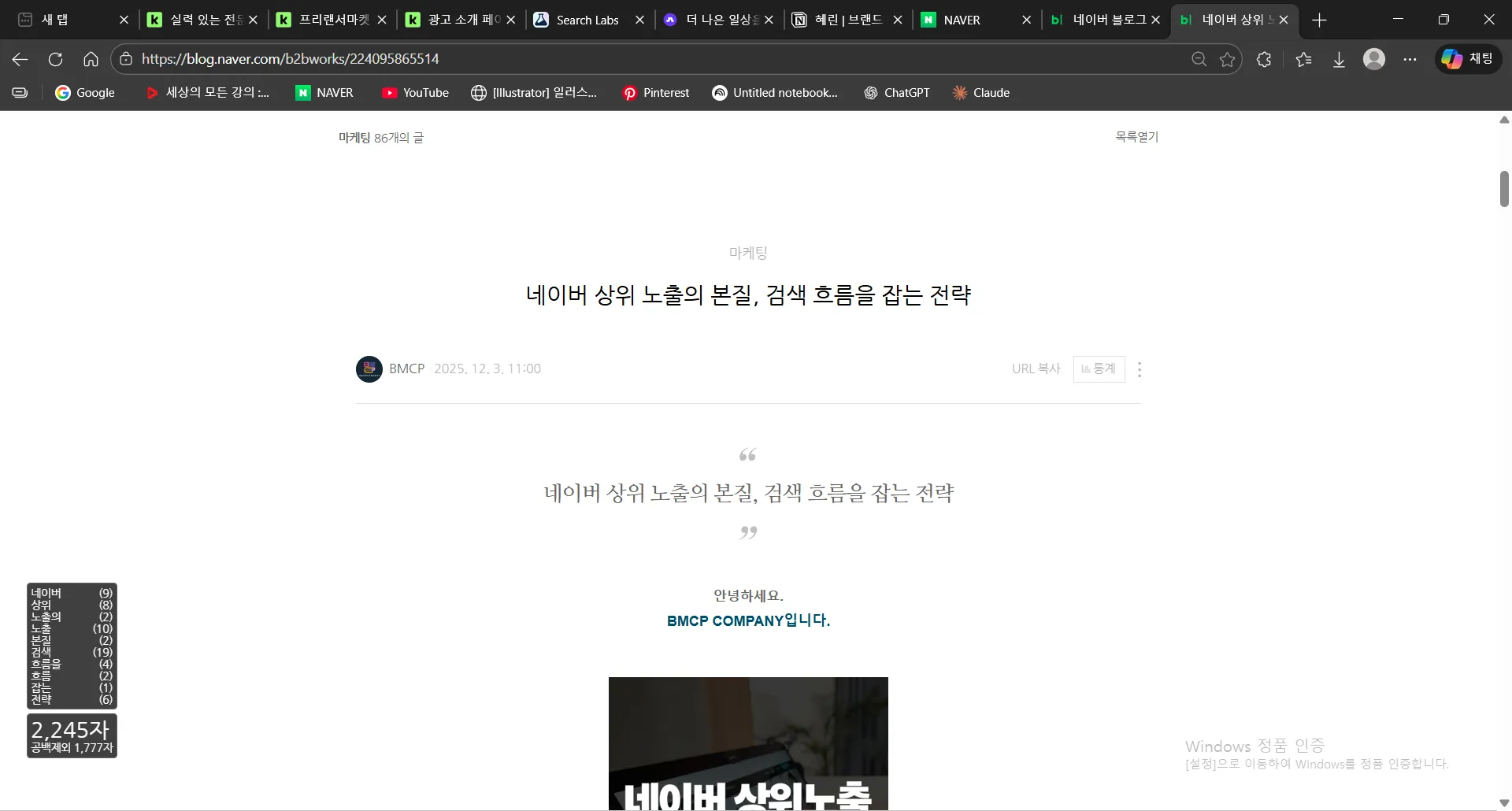Refresh the current page
This screenshot has width=1512, height=811.
point(54,59)
